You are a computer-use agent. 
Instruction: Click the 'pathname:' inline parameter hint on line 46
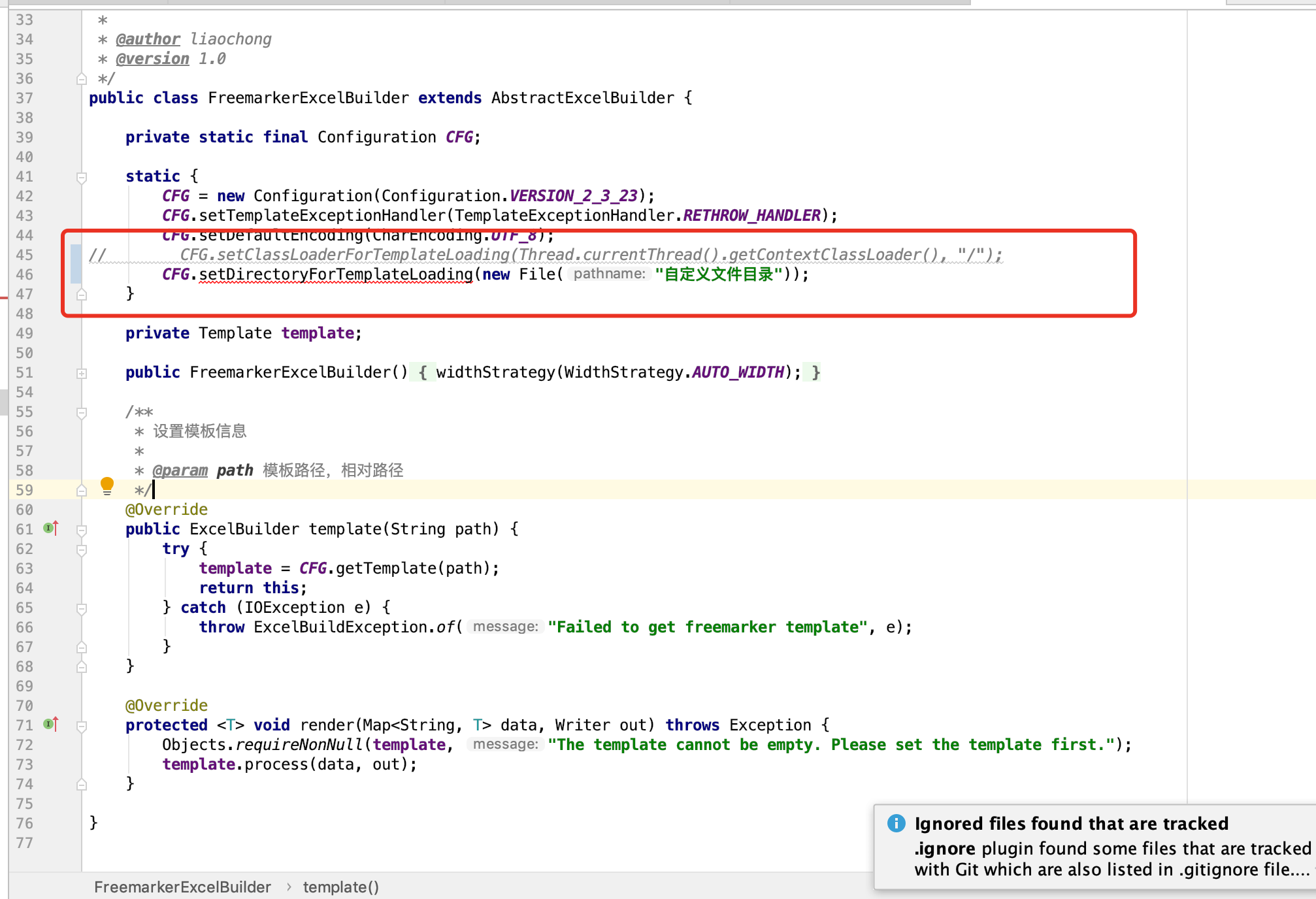[x=609, y=274]
